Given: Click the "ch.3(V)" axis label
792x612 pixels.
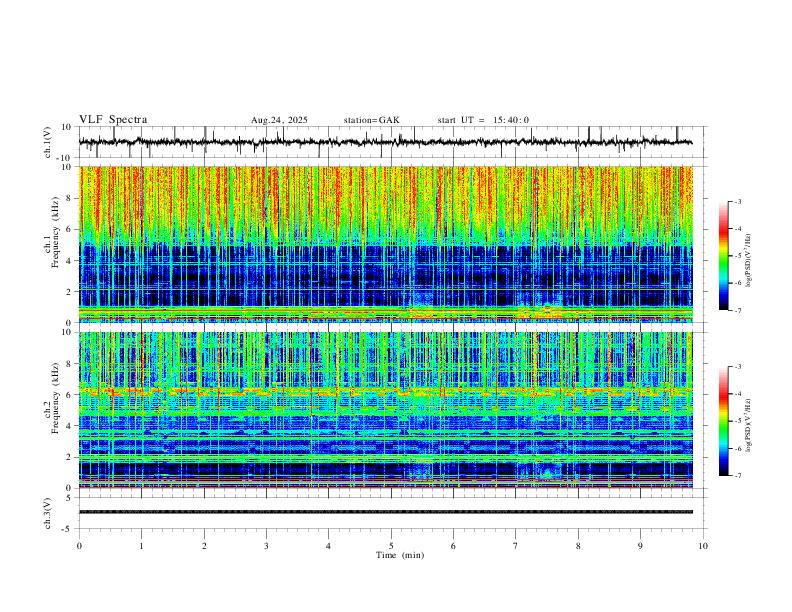Looking at the screenshot, I should click(48, 513).
